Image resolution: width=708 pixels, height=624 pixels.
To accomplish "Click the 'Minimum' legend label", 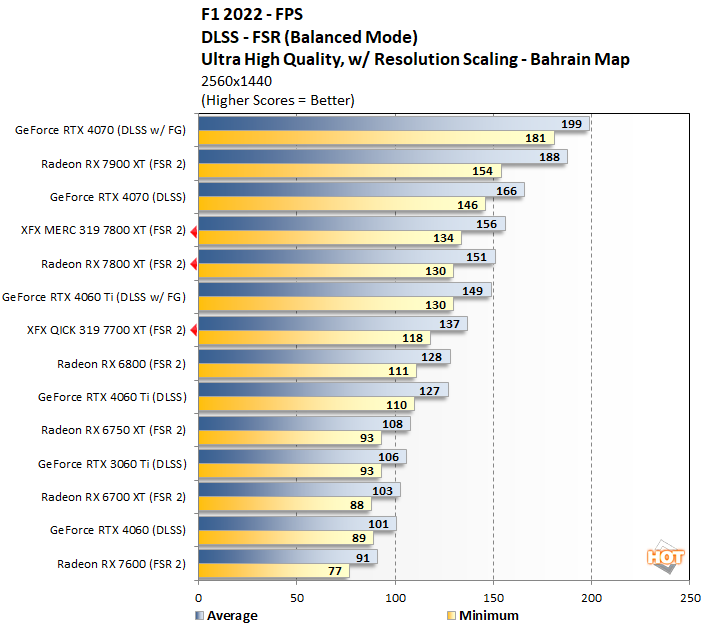I will (489, 615).
